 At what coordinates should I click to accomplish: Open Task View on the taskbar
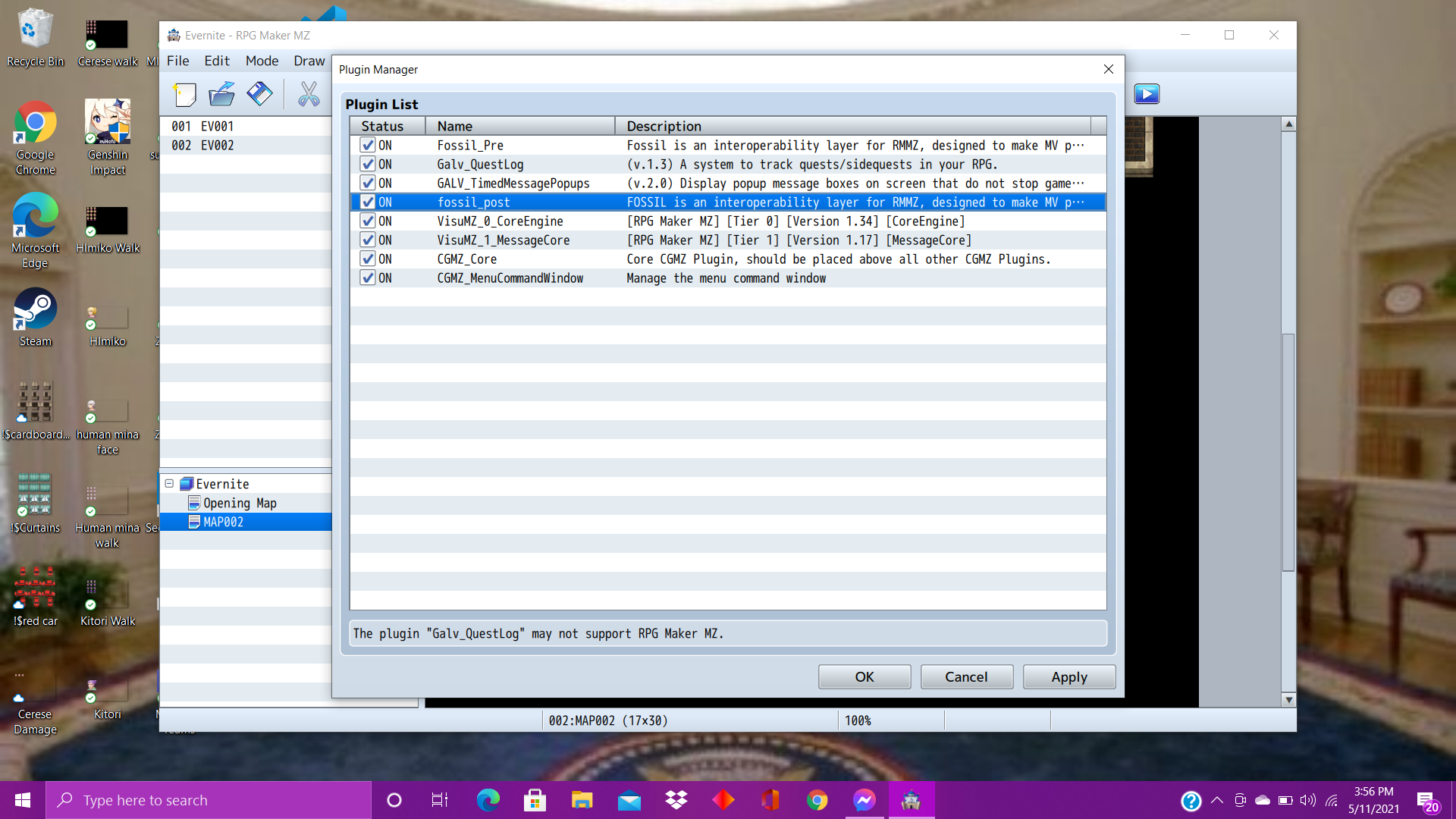point(440,800)
